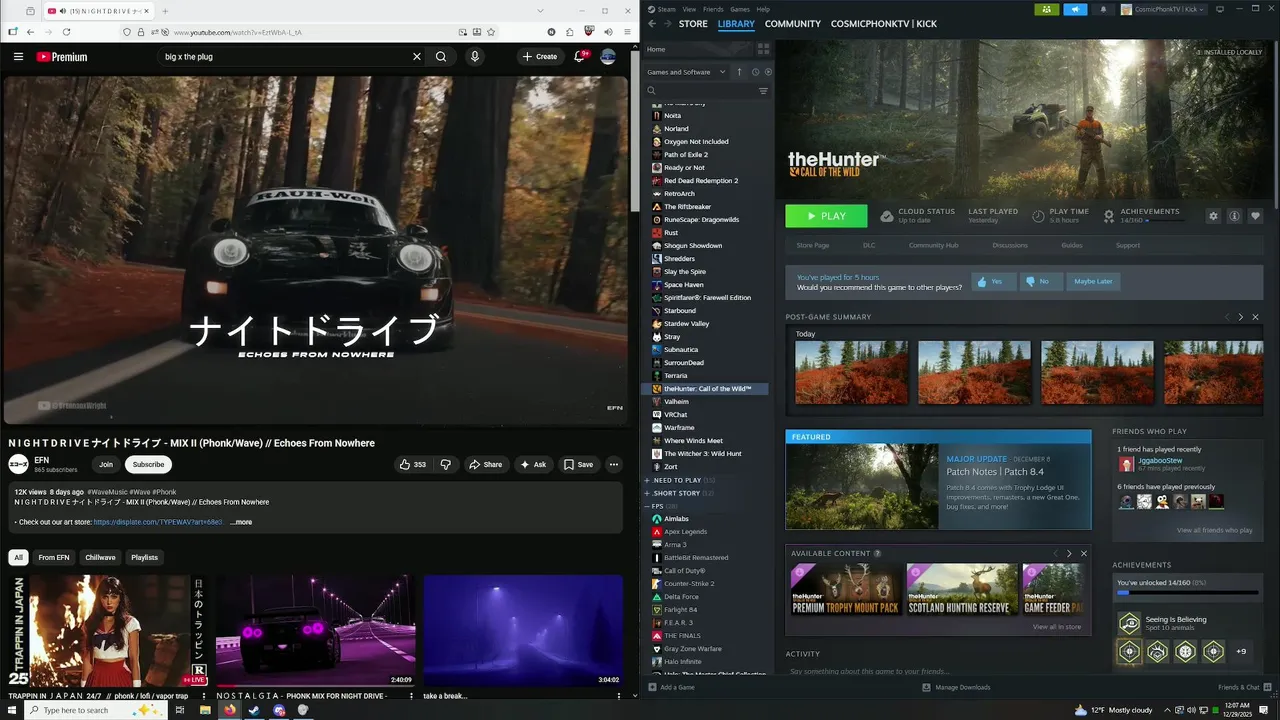This screenshot has width=1280, height=720.
Task: Like the NIGHTDRIVE video
Action: pyautogui.click(x=413, y=464)
